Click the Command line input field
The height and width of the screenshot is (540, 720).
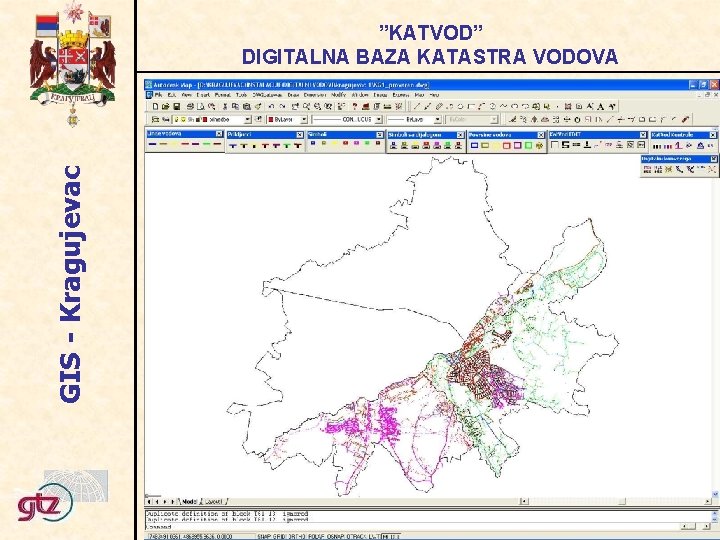click(411, 527)
